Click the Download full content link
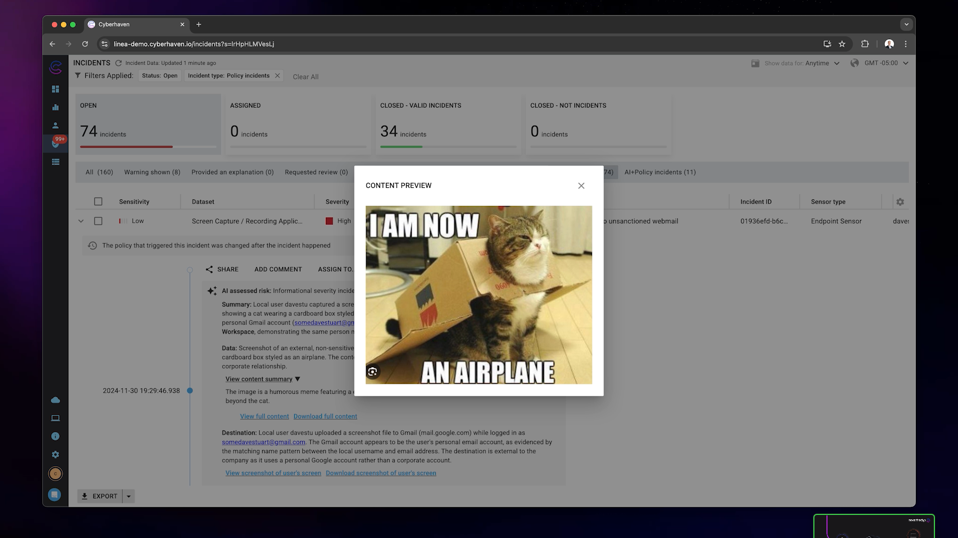This screenshot has width=958, height=538. point(325,417)
